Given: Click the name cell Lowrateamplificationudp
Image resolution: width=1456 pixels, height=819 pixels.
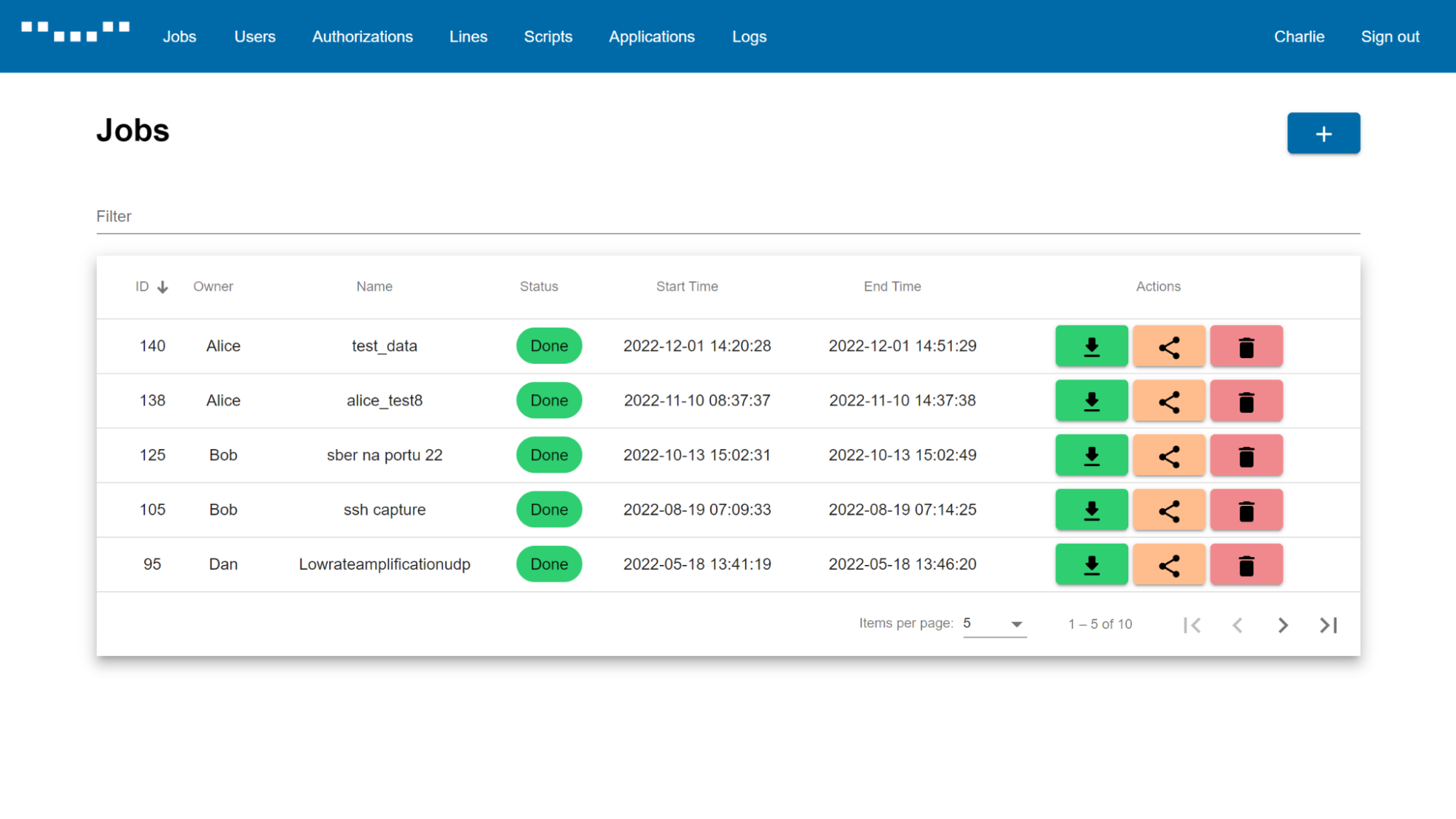Looking at the screenshot, I should pos(384,564).
